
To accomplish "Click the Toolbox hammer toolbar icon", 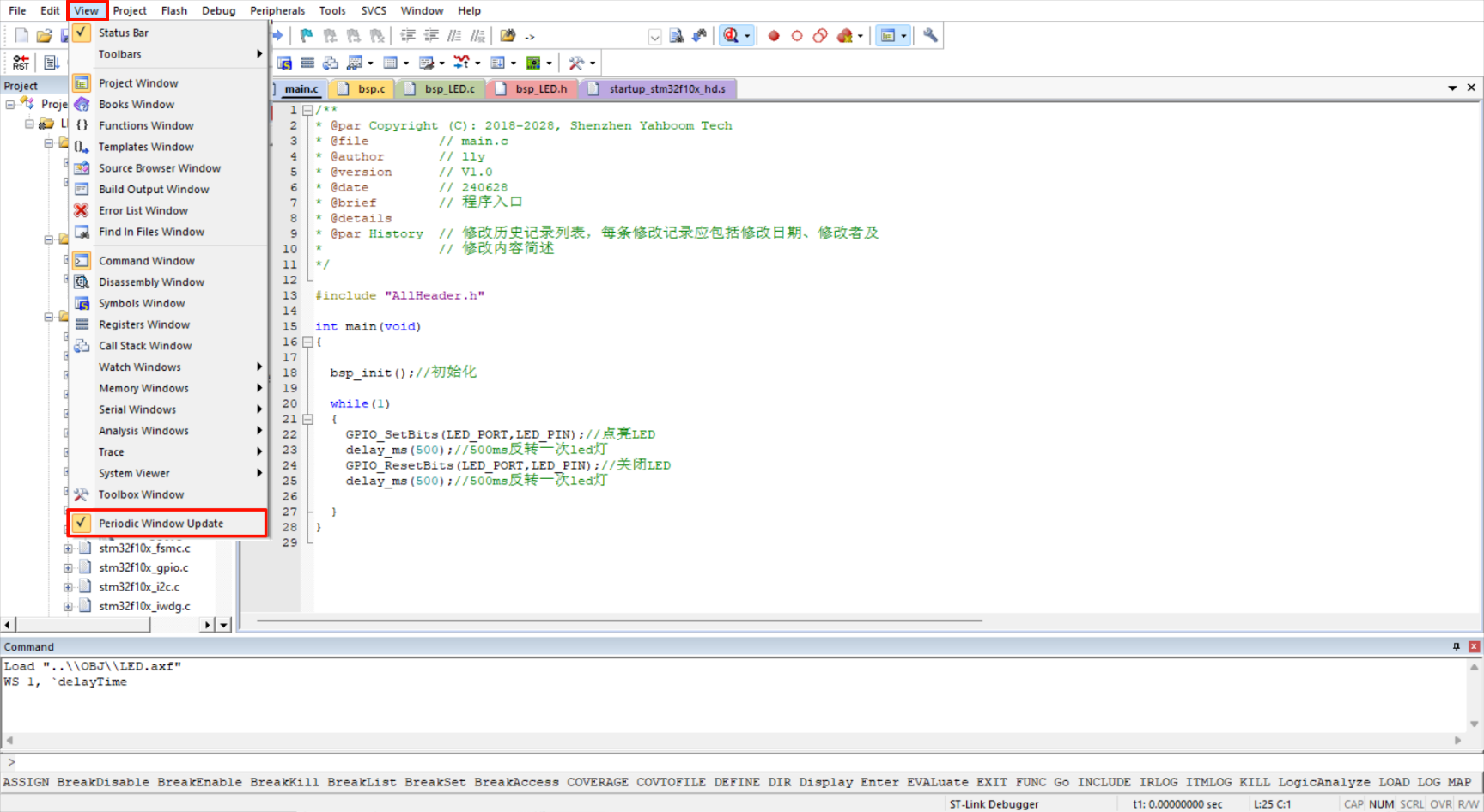I will [x=576, y=63].
